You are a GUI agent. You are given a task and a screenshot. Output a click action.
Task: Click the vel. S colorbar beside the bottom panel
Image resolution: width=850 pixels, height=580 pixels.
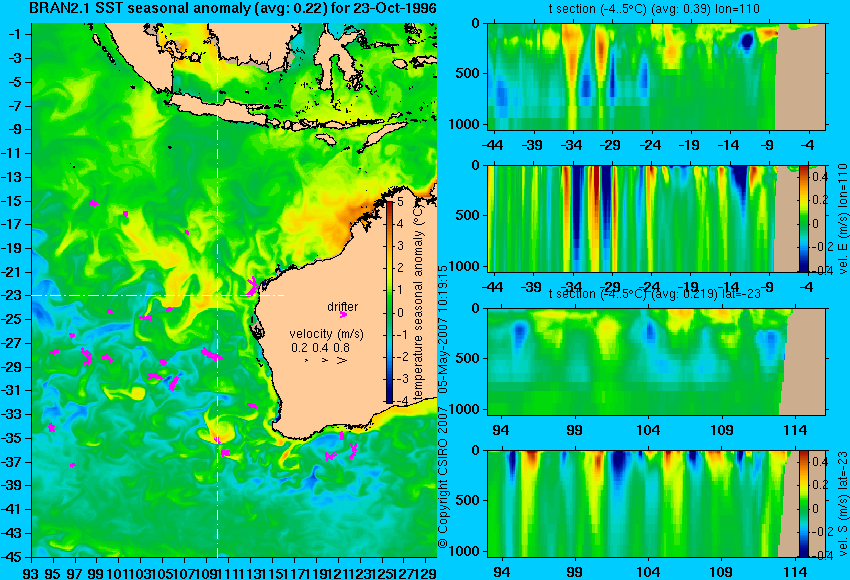tap(804, 504)
